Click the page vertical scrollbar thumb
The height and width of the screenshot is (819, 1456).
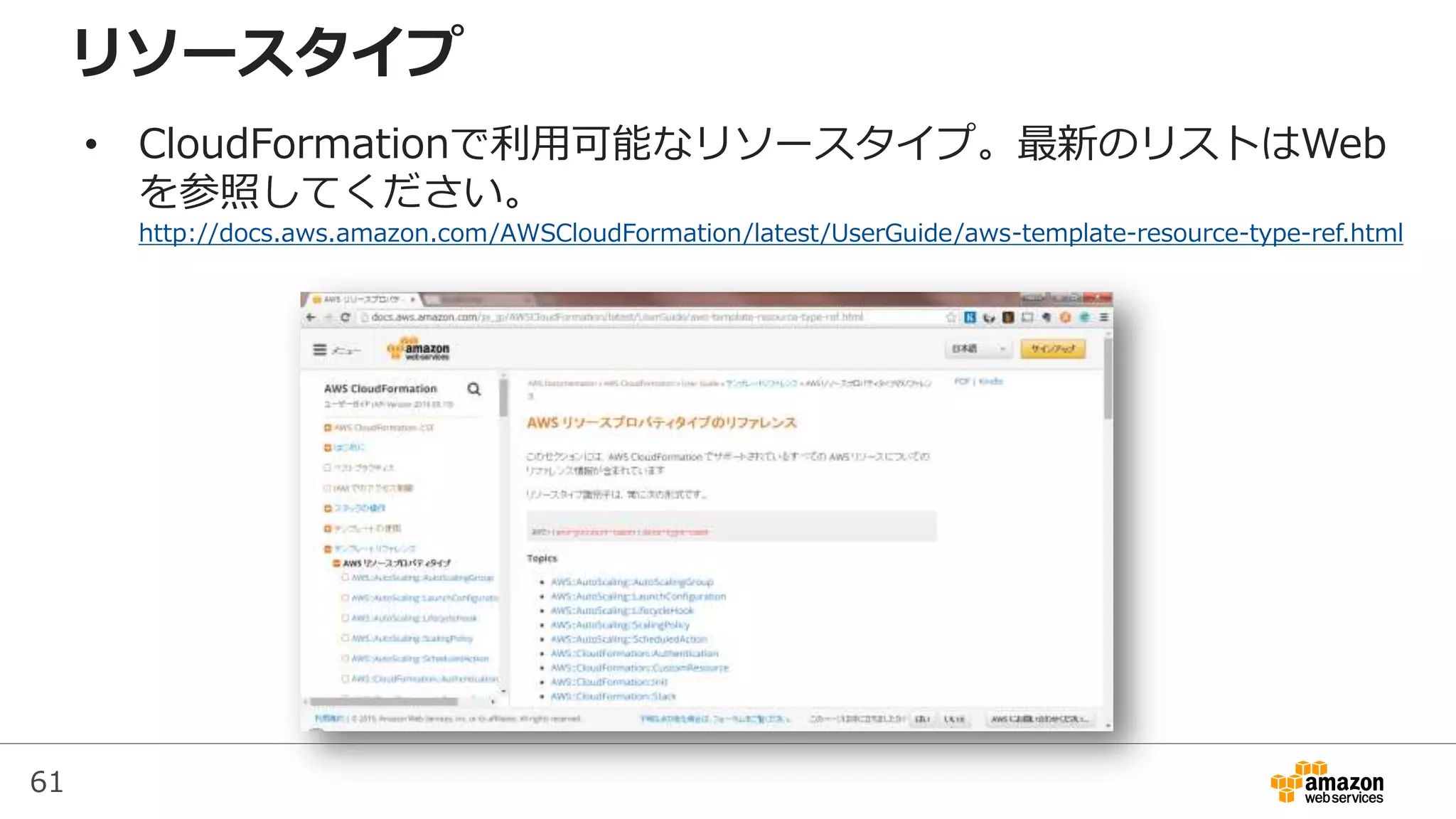(1108, 379)
